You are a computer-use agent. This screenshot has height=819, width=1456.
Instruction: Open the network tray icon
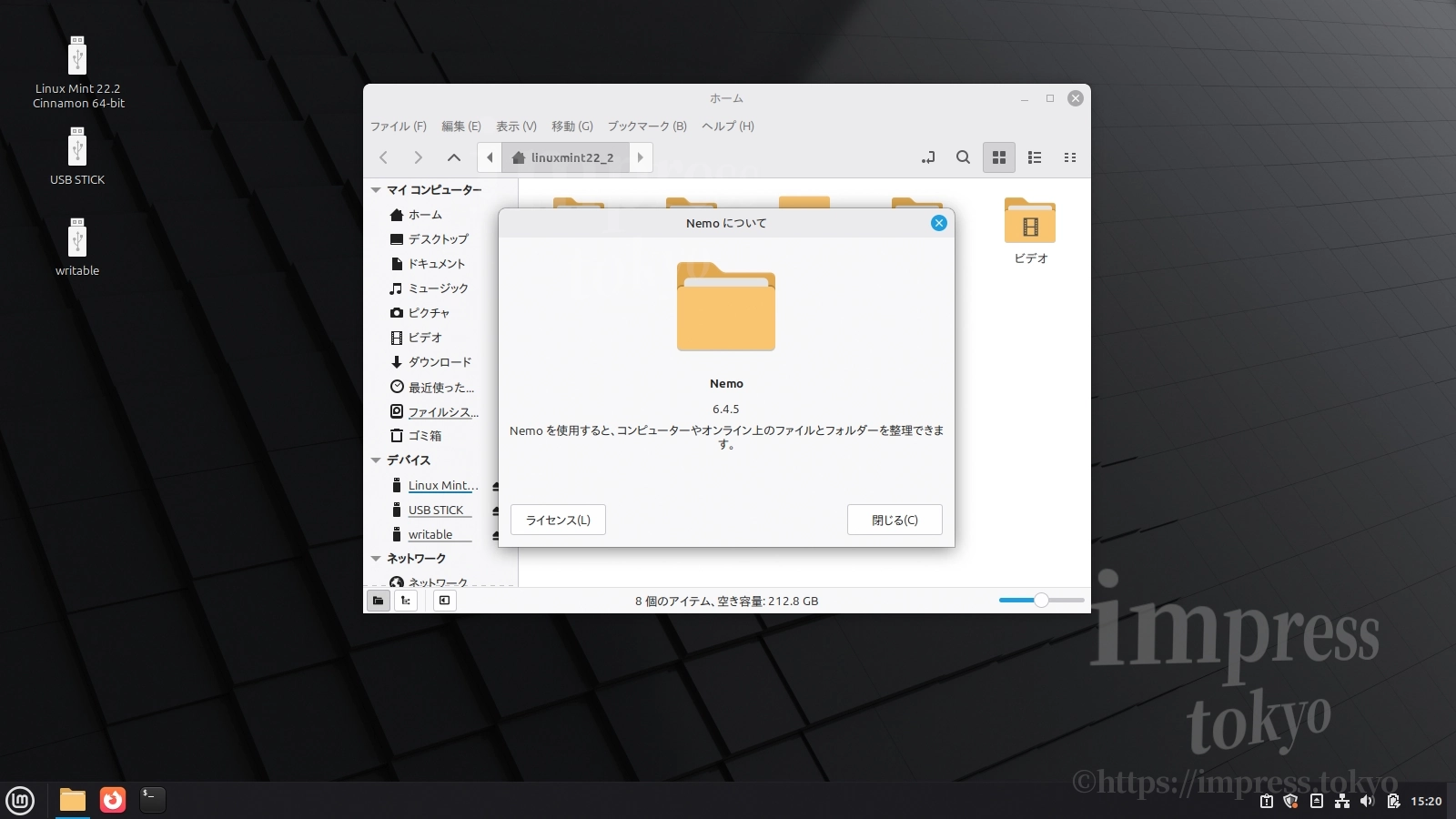(x=1342, y=802)
